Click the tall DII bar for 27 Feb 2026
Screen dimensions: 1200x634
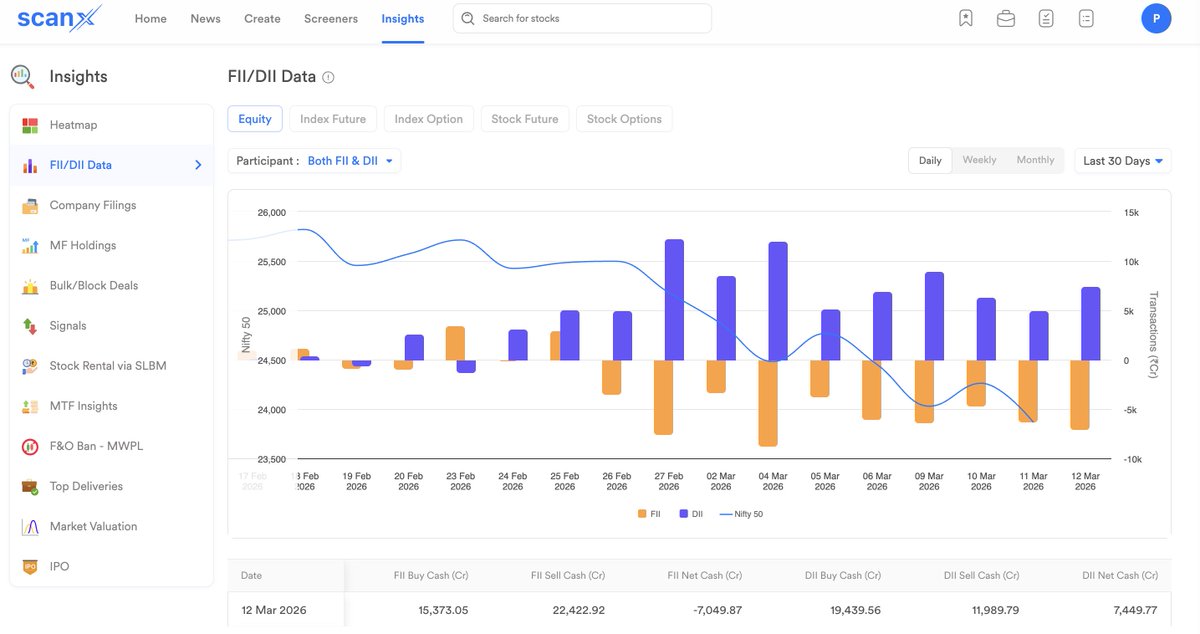(x=674, y=300)
